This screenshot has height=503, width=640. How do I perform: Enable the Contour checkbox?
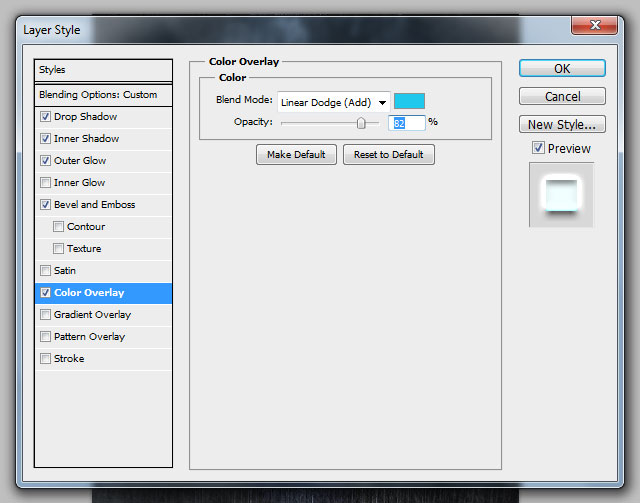click(58, 227)
